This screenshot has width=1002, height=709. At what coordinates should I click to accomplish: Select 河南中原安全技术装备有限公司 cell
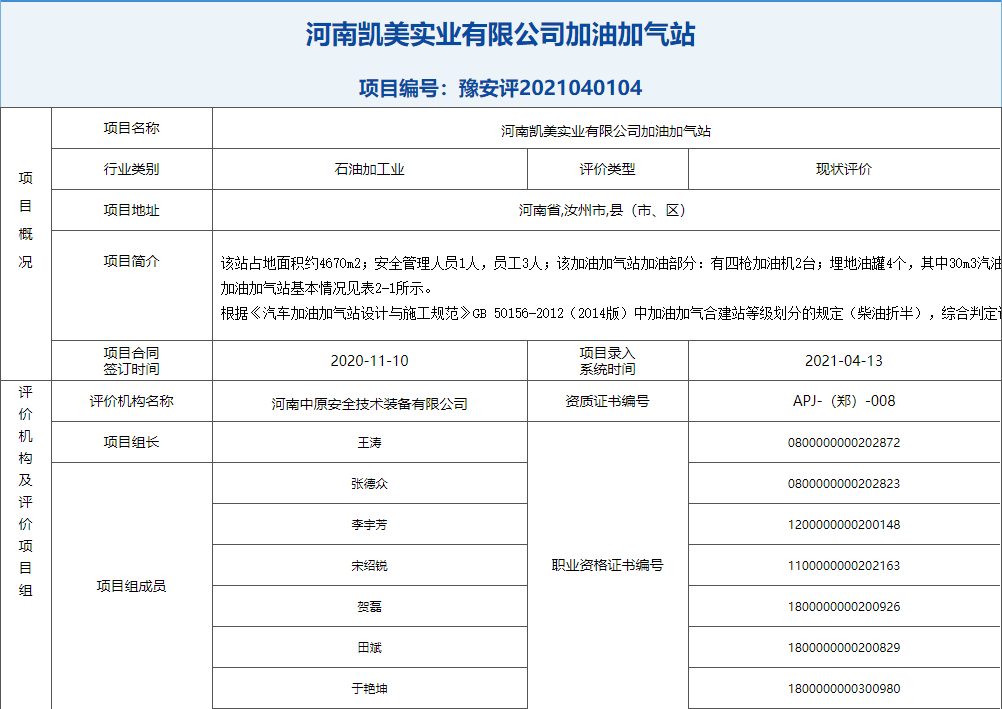click(x=369, y=401)
